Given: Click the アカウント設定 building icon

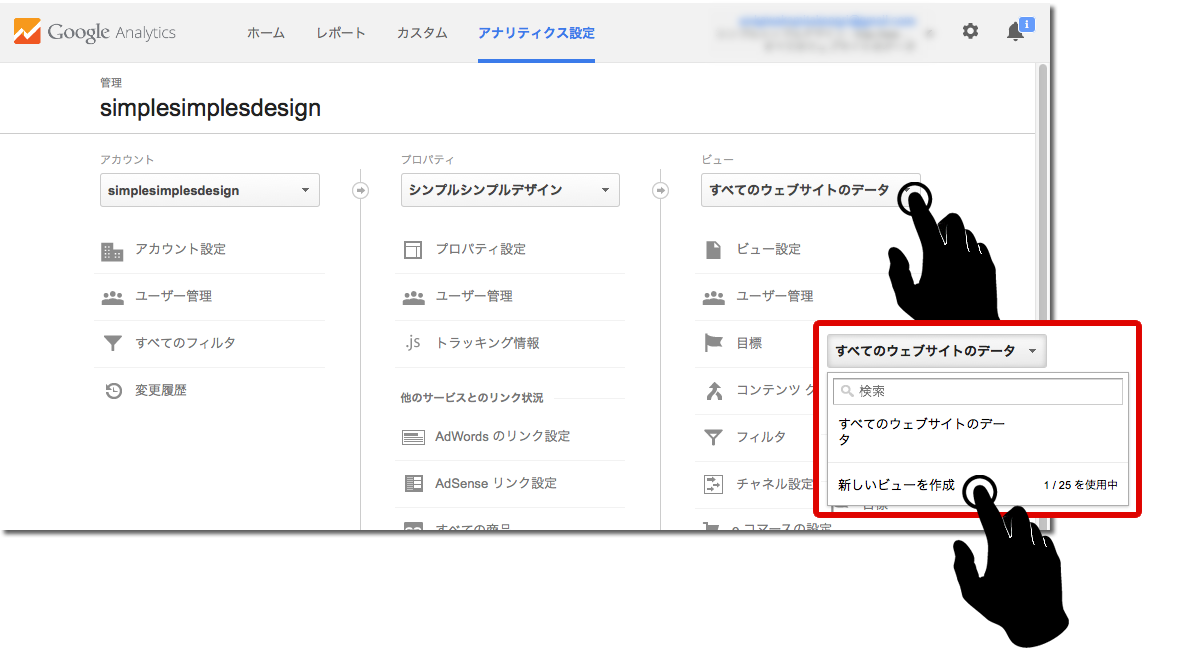Looking at the screenshot, I should pos(113,250).
